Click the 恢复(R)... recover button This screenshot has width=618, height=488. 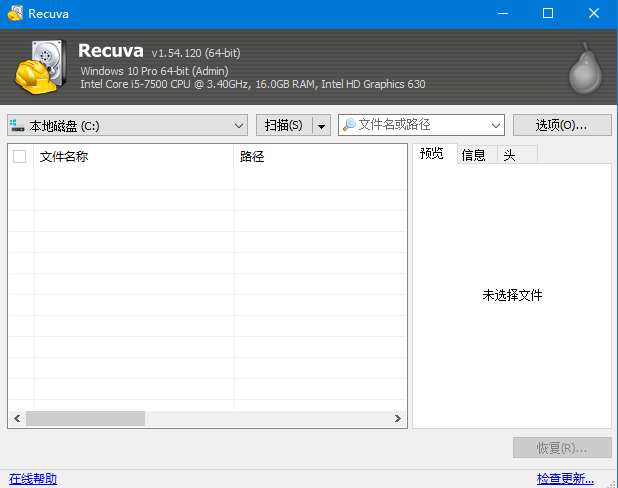(562, 447)
